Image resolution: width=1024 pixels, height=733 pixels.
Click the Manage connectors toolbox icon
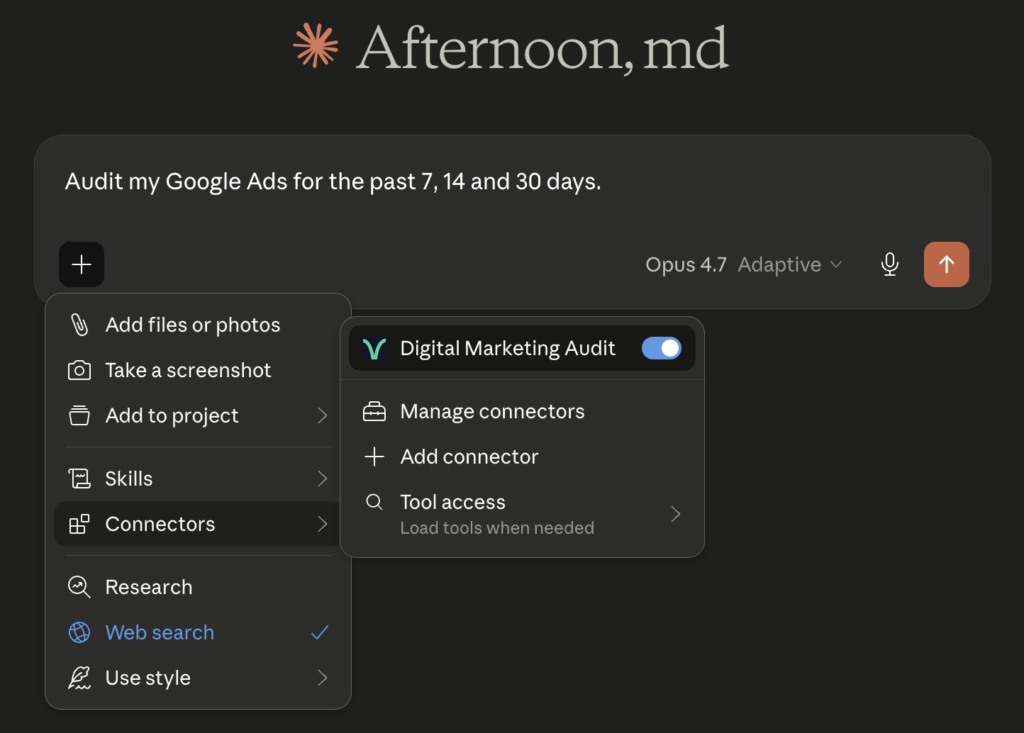[374, 412]
